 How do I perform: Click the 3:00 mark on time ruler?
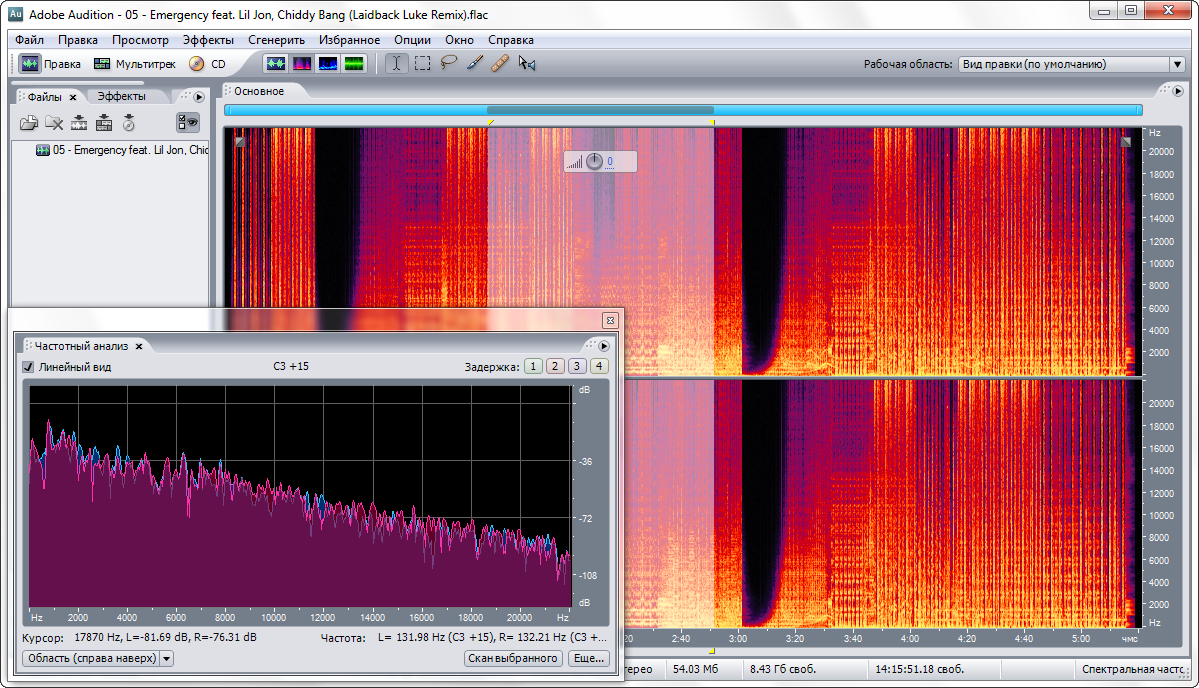[x=738, y=638]
